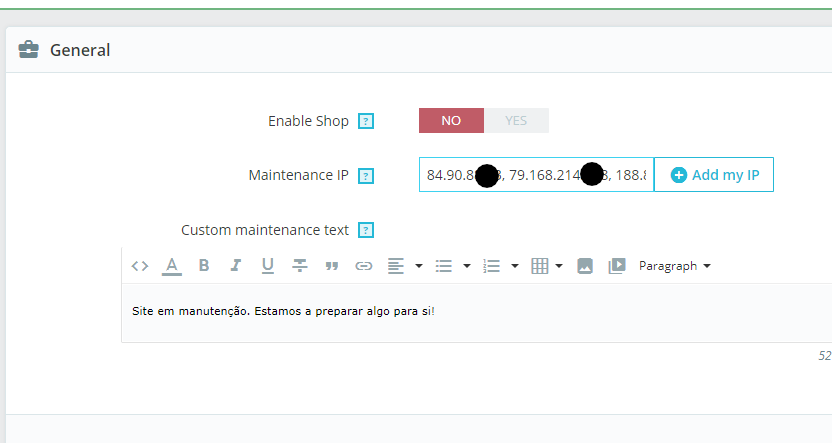
Task: Click the text alignment icon
Action: 396,266
